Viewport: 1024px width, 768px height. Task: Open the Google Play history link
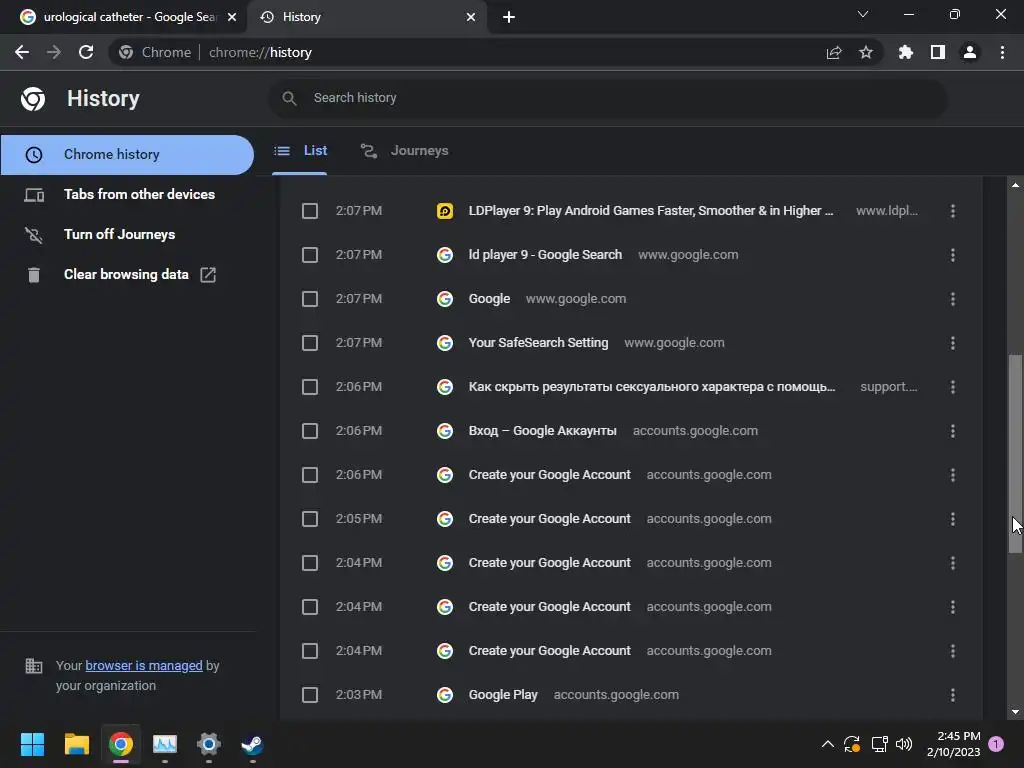[x=503, y=695]
